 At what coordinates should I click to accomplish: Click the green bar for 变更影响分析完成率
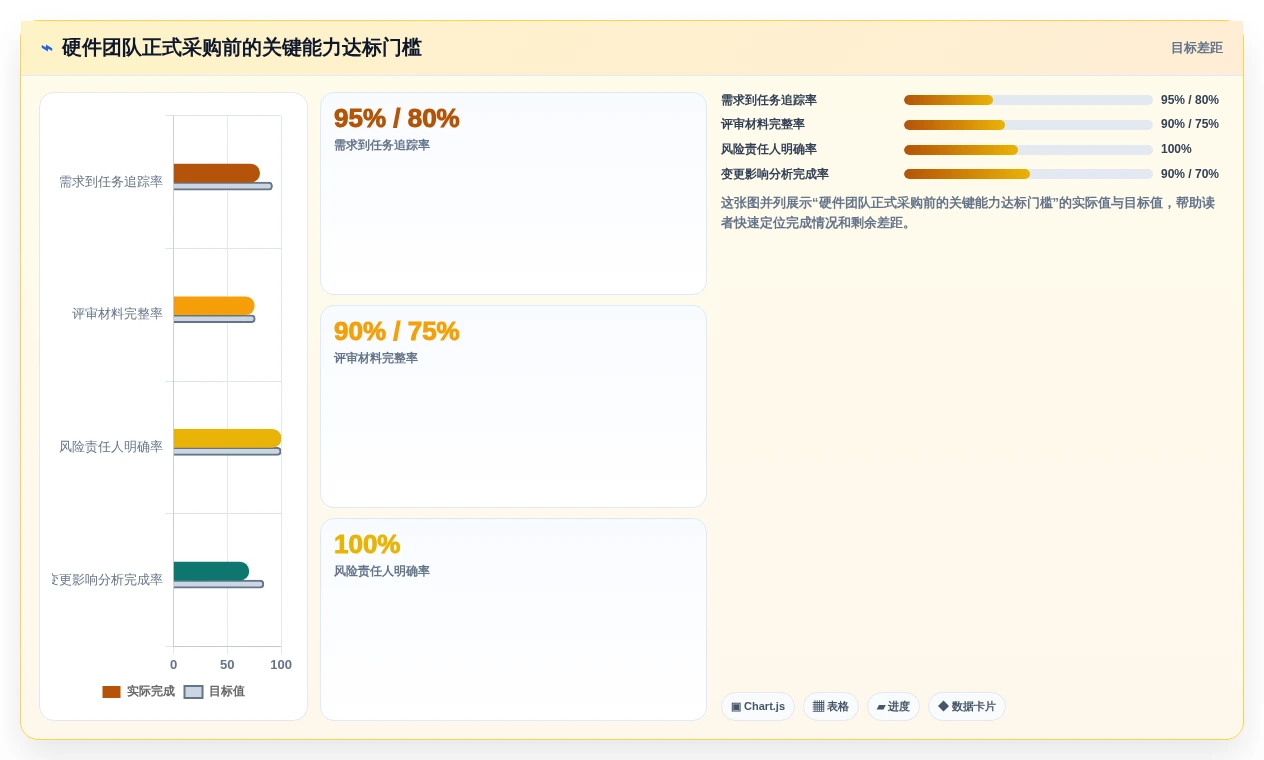pyautogui.click(x=211, y=571)
